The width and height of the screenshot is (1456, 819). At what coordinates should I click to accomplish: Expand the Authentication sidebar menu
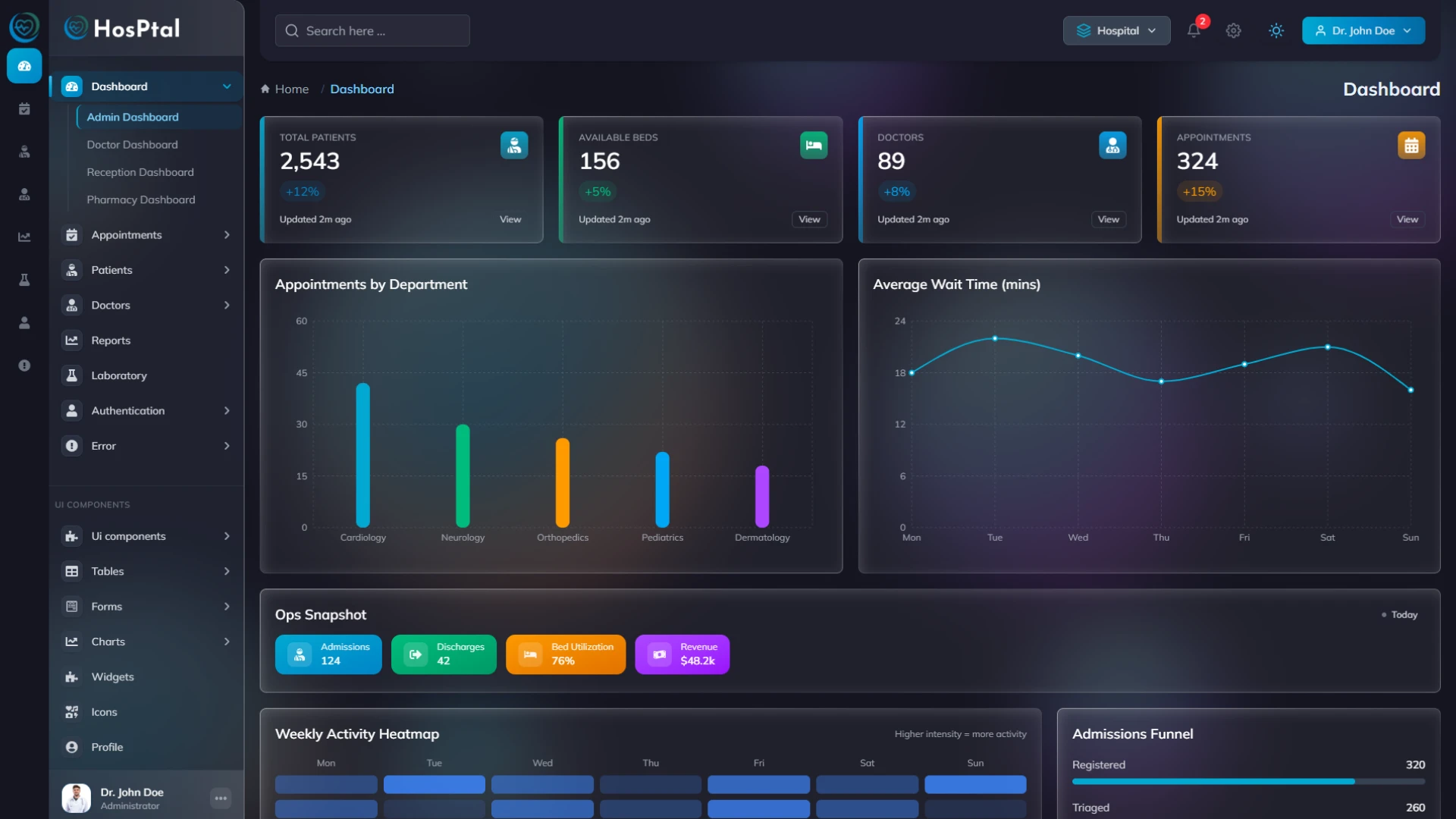tap(146, 410)
